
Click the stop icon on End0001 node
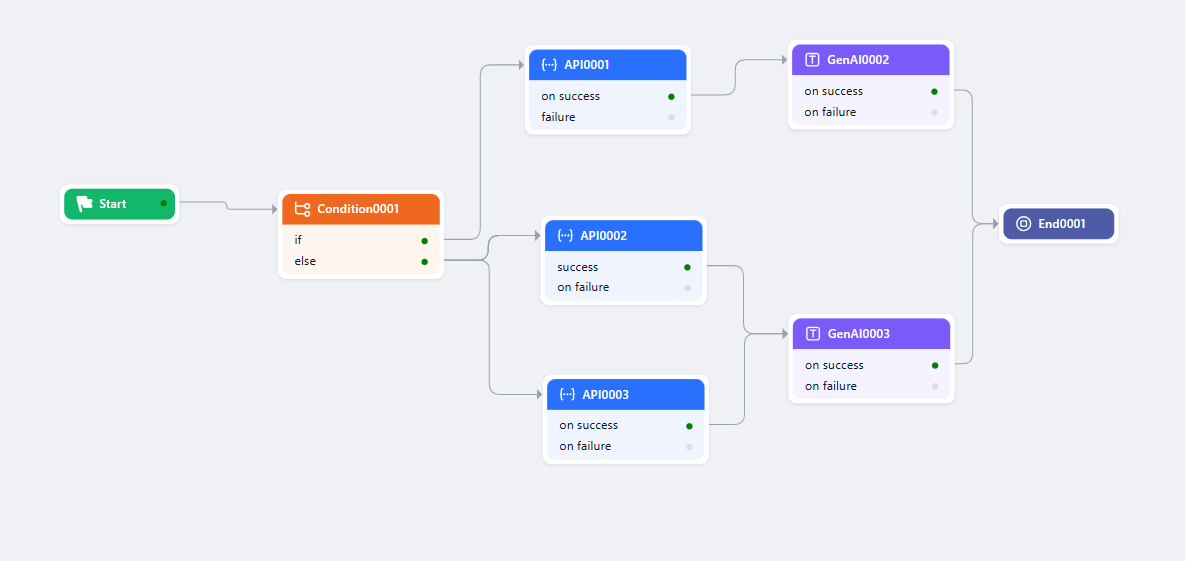(x=1023, y=224)
